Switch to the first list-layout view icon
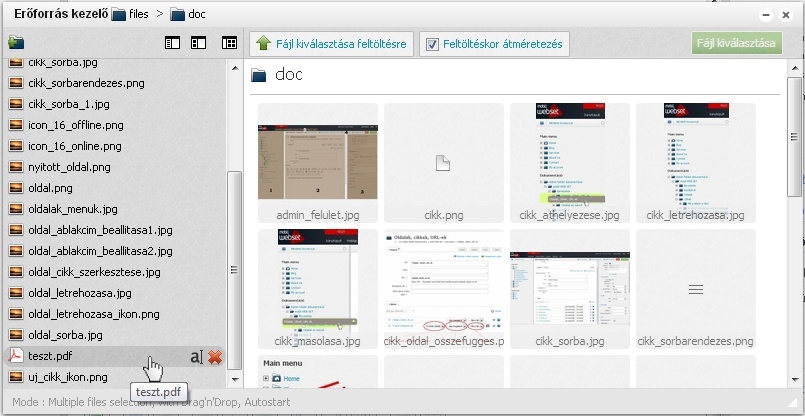The image size is (805, 416). (172, 43)
